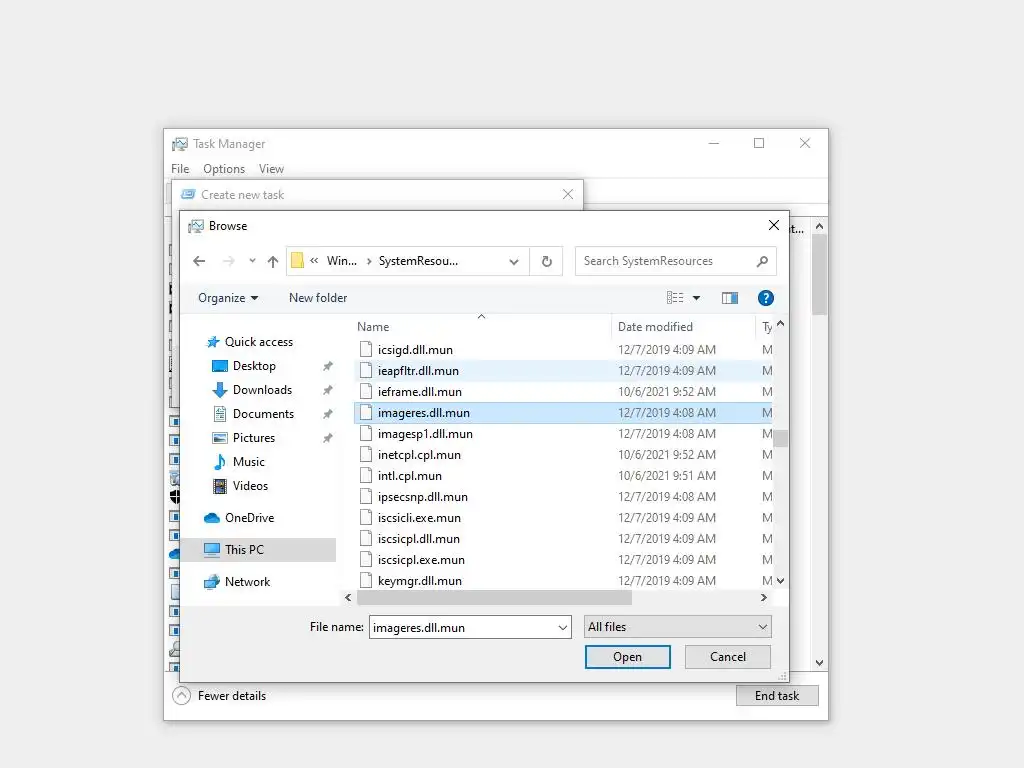Click the up-one-level arrow in Browse
The image size is (1024, 768).
273,261
